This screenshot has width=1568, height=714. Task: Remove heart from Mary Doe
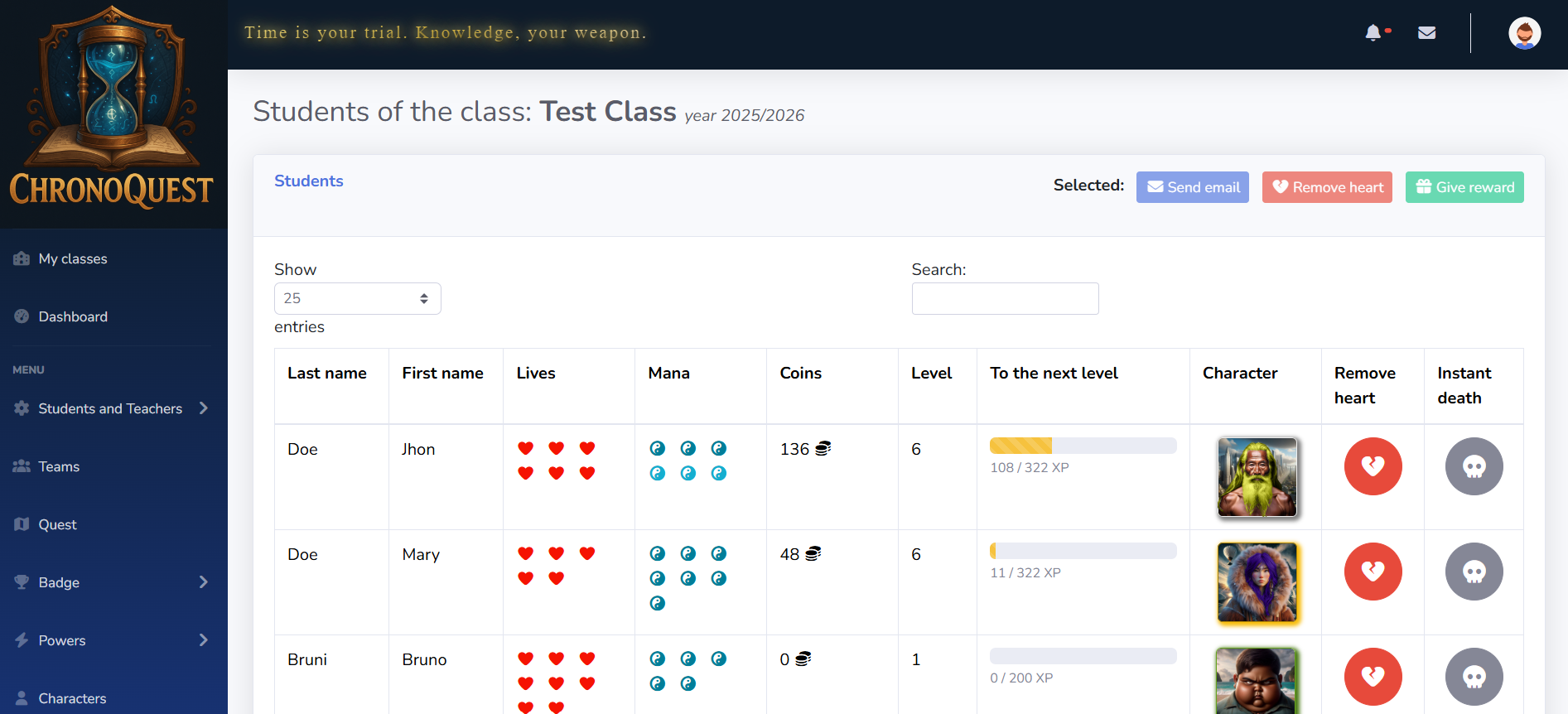tap(1373, 572)
